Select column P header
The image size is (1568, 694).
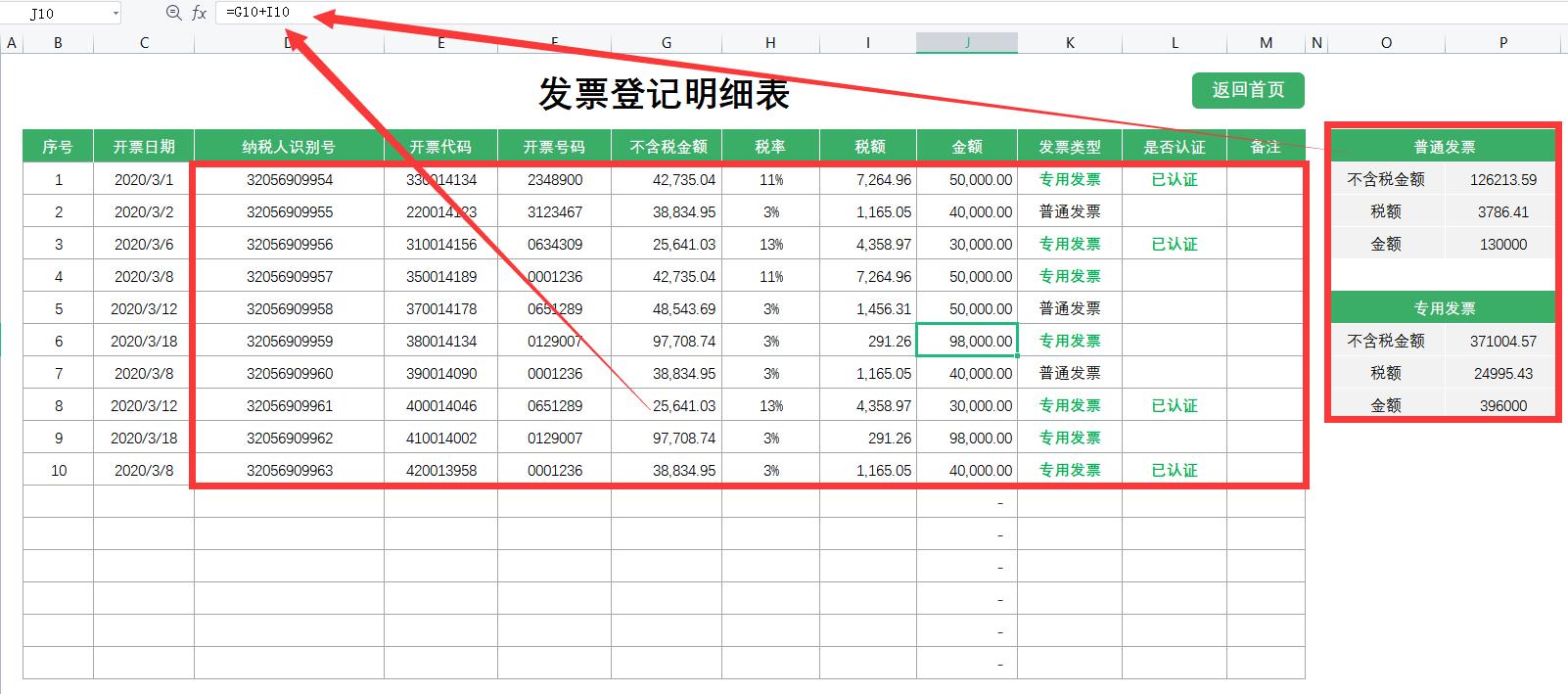1503,42
